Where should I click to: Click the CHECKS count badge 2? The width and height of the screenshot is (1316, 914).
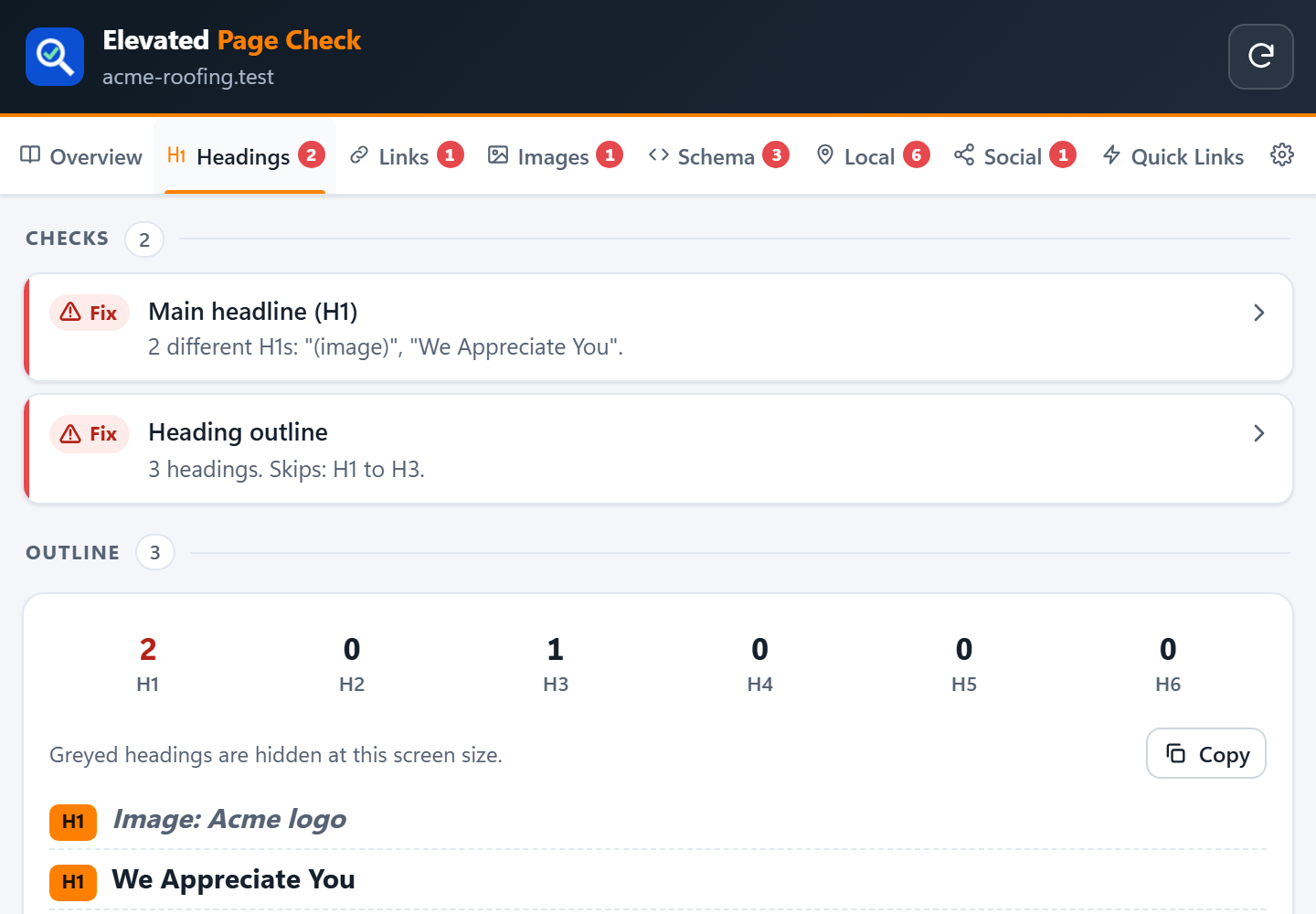coord(144,239)
